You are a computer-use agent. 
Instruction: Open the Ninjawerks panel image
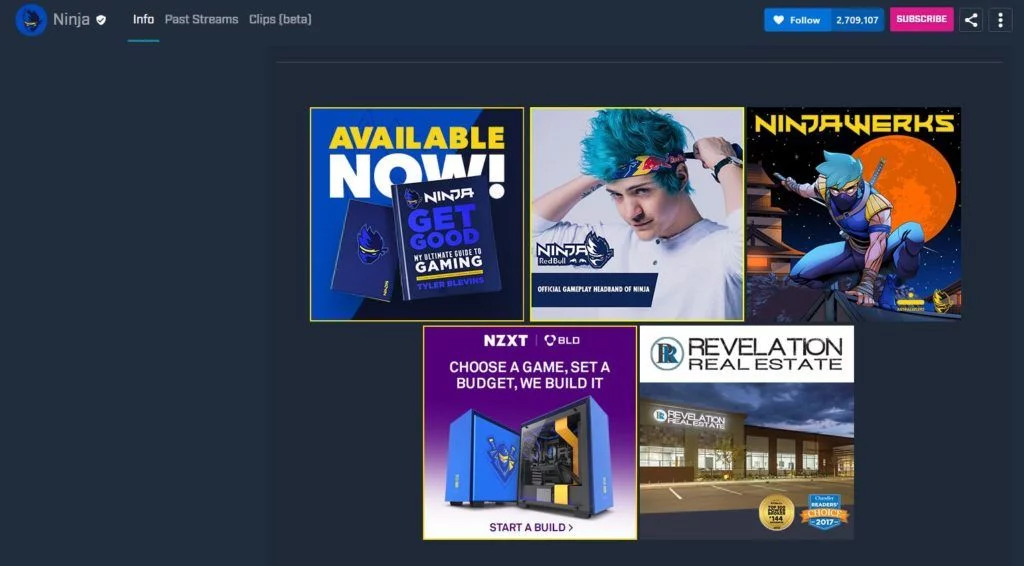[x=854, y=214]
